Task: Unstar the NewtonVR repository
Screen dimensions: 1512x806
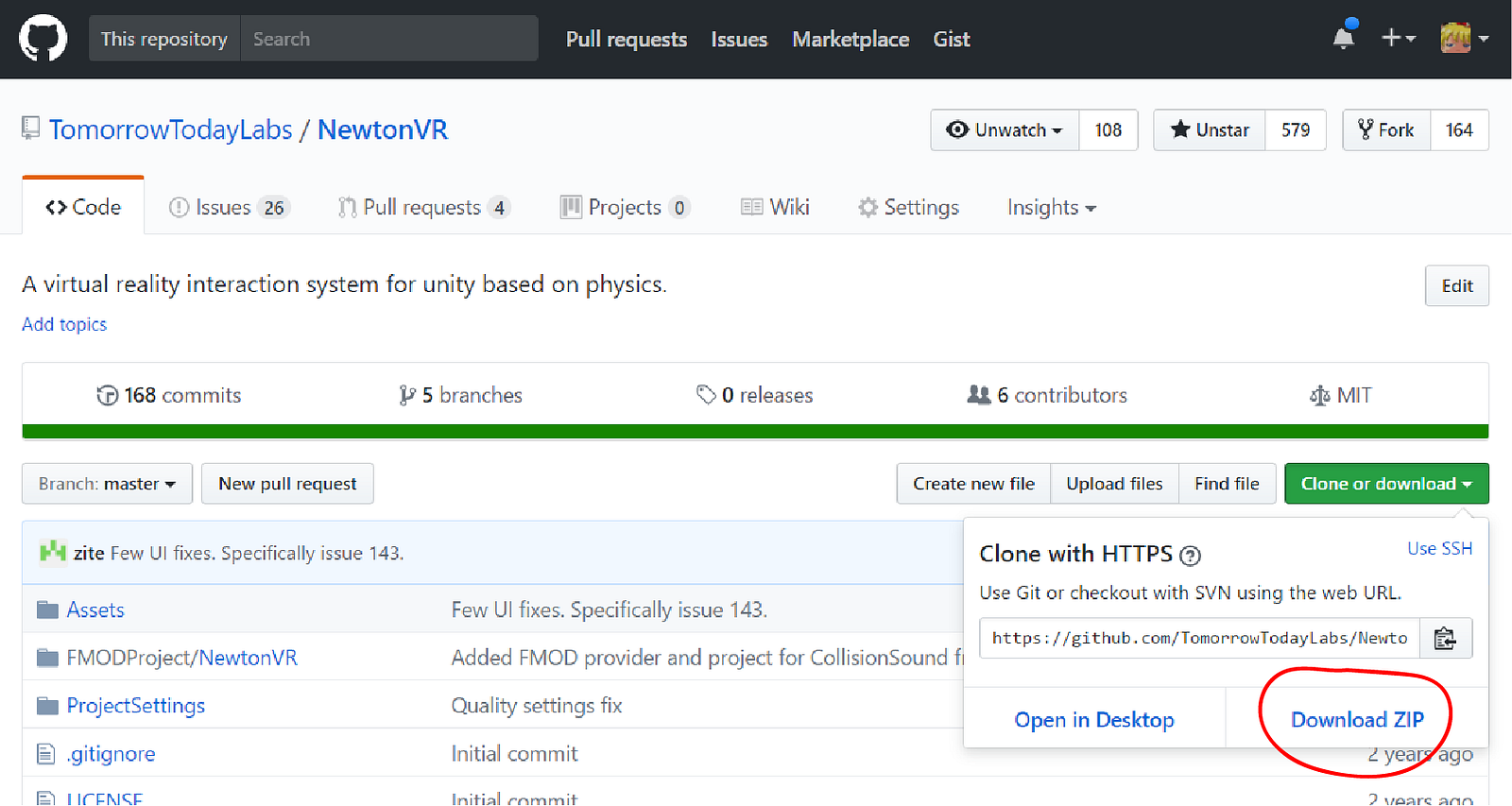Action: coord(1210,130)
